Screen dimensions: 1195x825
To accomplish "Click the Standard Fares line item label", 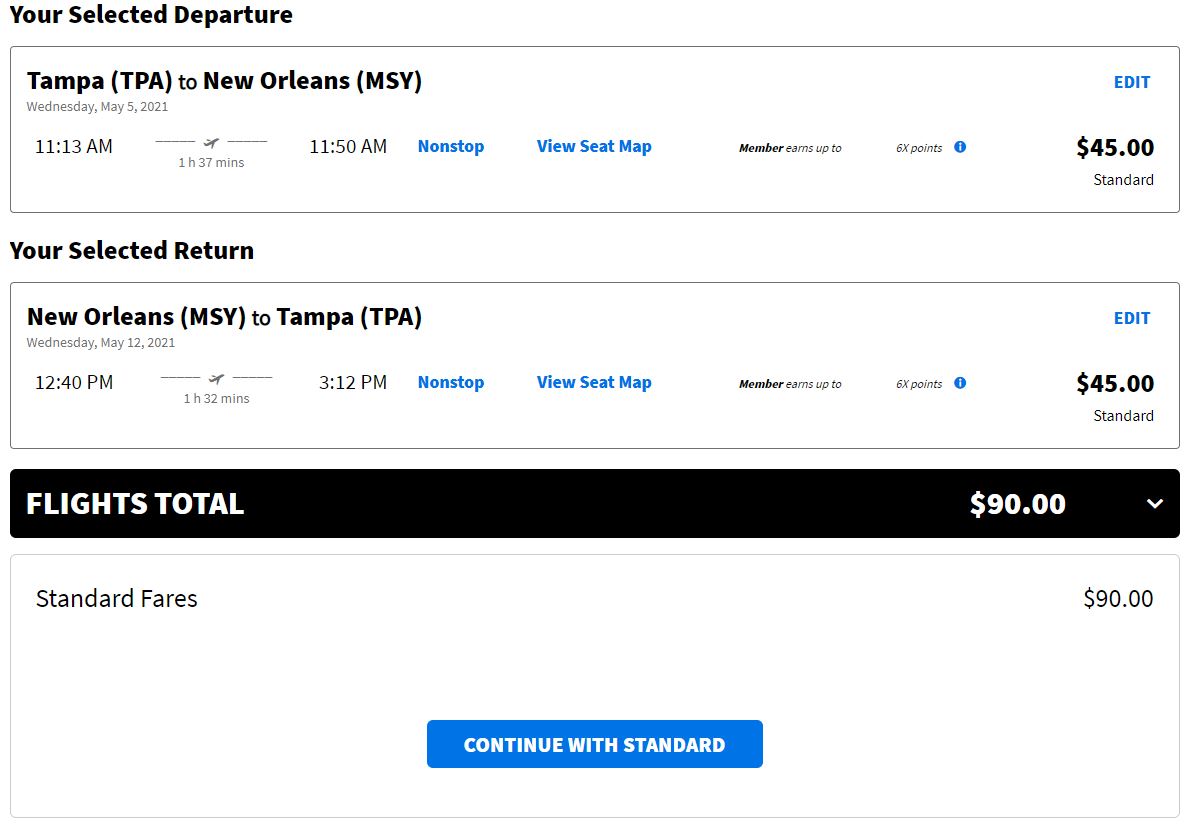I will click(x=117, y=599).
